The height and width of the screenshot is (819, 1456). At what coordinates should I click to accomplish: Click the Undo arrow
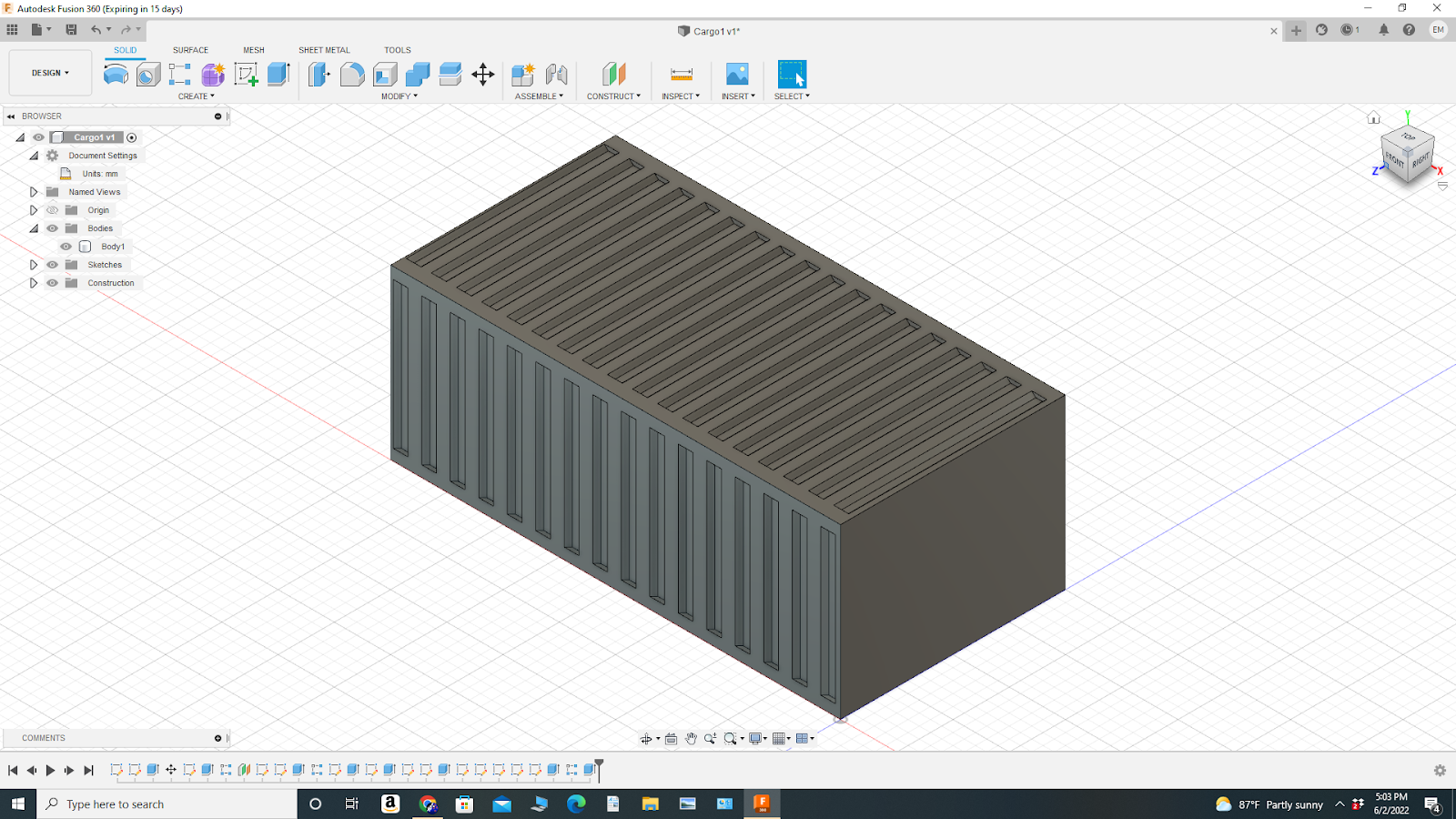pyautogui.click(x=96, y=30)
